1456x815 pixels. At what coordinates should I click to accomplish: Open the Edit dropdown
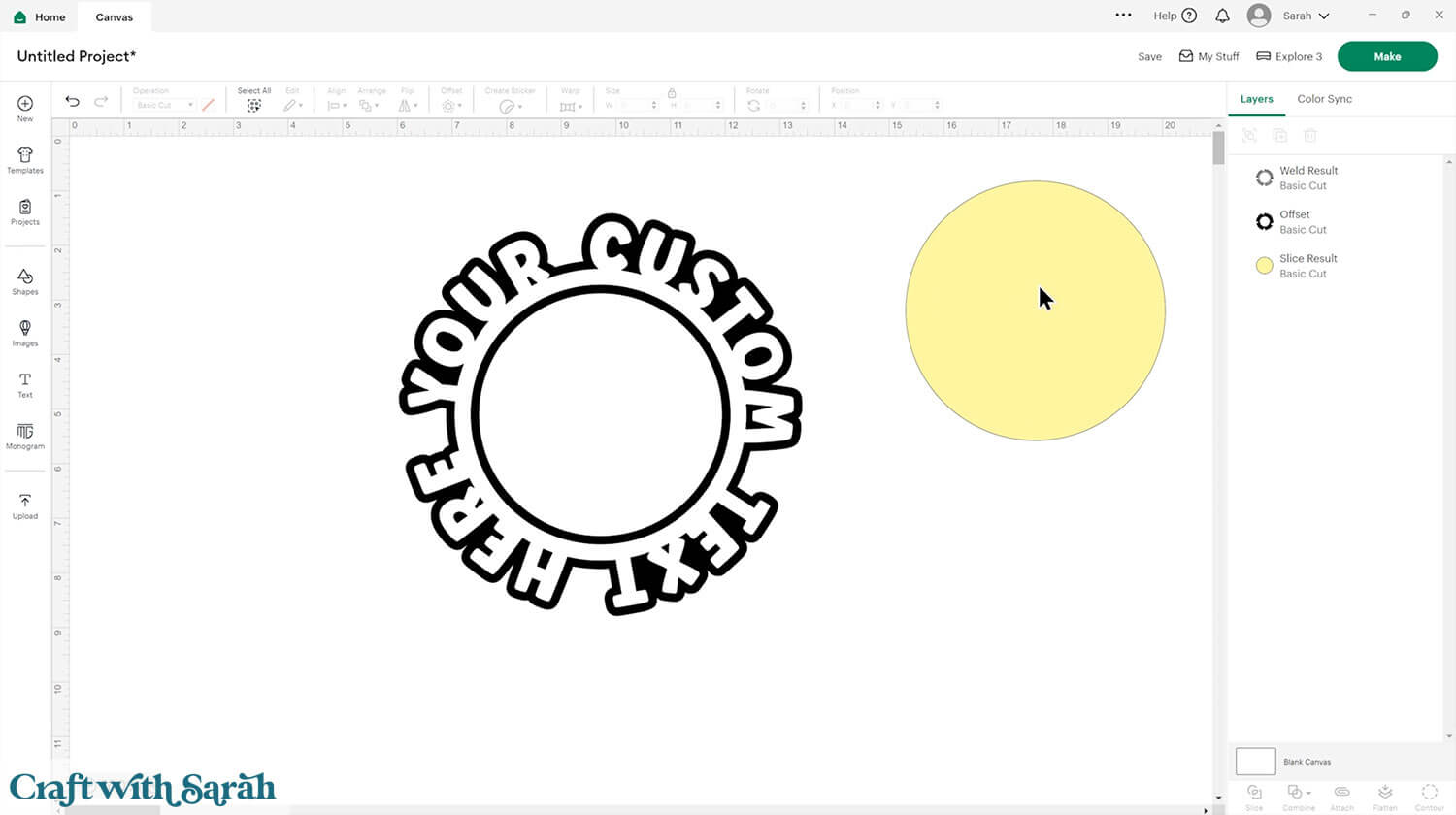(292, 105)
